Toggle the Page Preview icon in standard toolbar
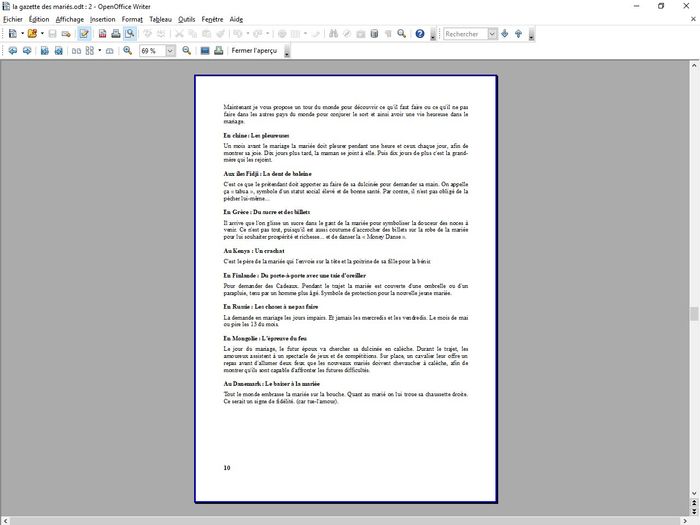The image size is (700, 525). click(x=129, y=33)
